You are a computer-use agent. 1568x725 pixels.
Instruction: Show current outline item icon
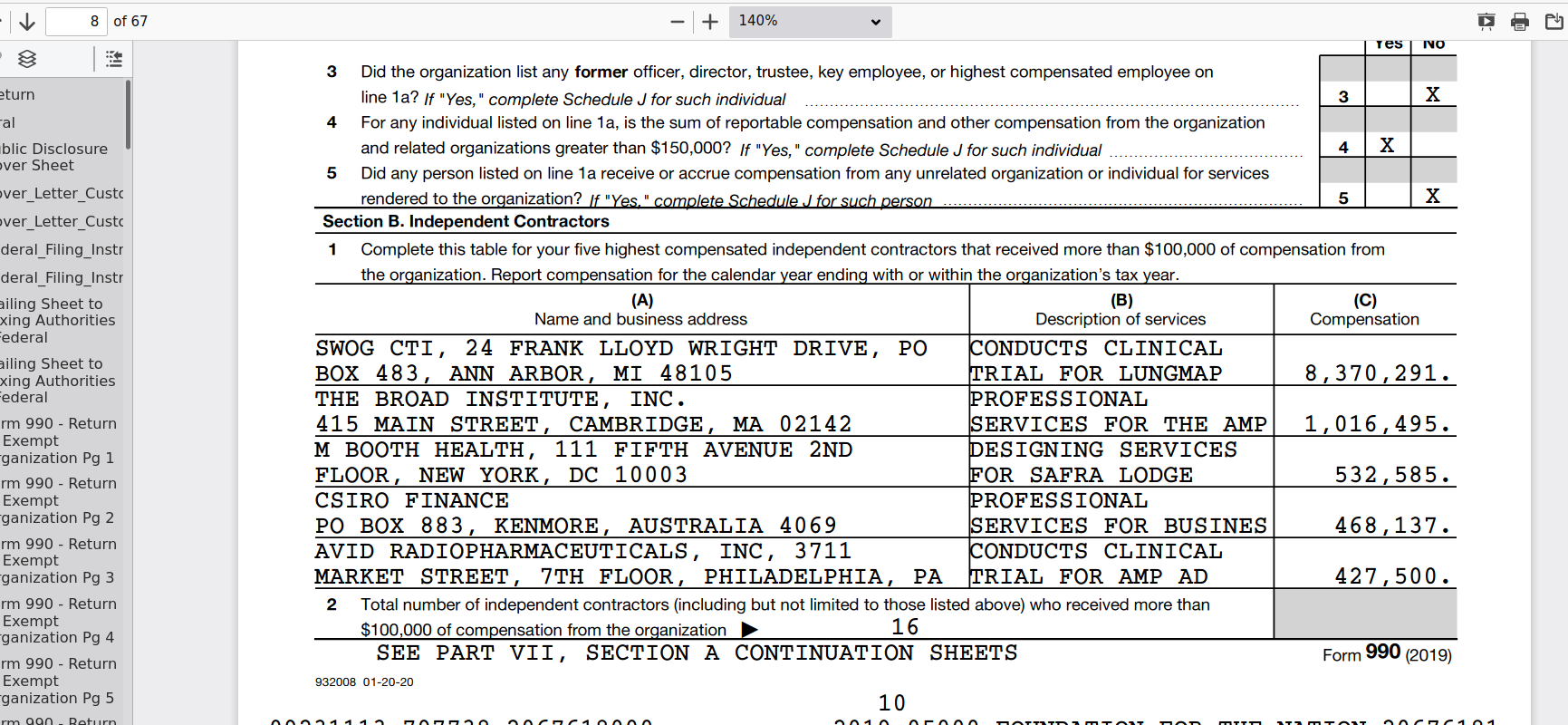pyautogui.click(x=114, y=59)
